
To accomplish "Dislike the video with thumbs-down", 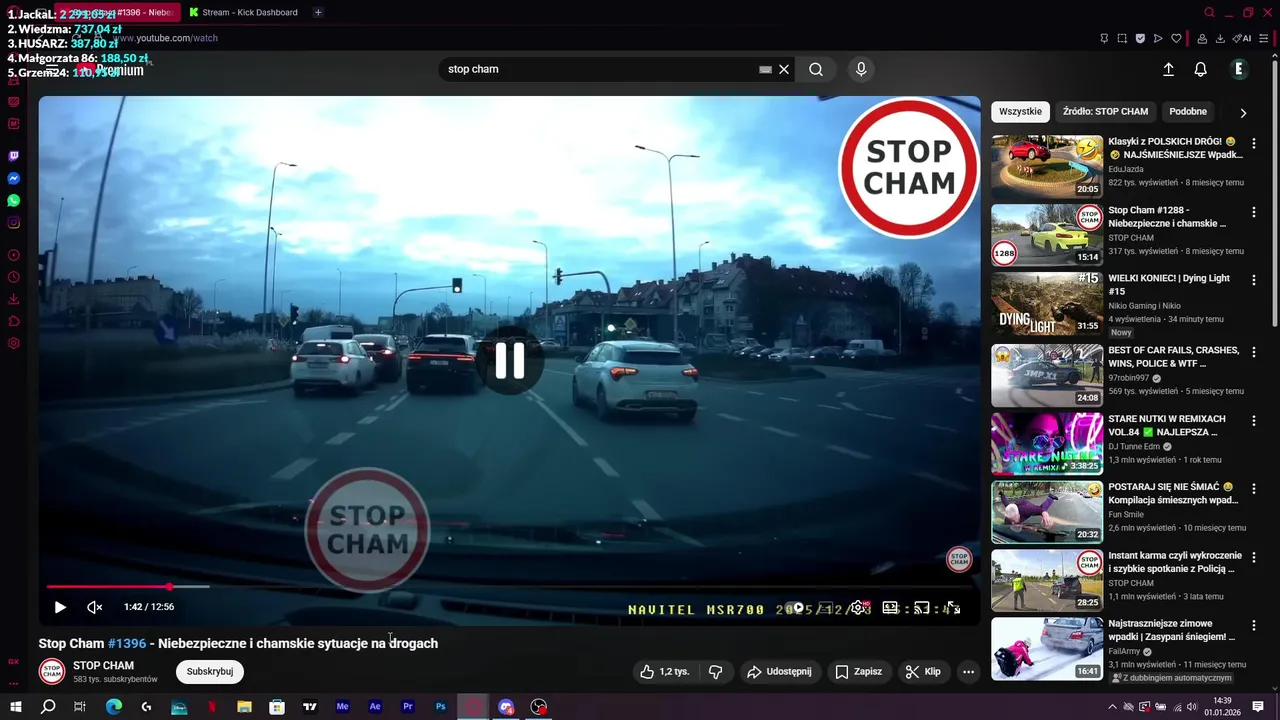I will pos(715,672).
